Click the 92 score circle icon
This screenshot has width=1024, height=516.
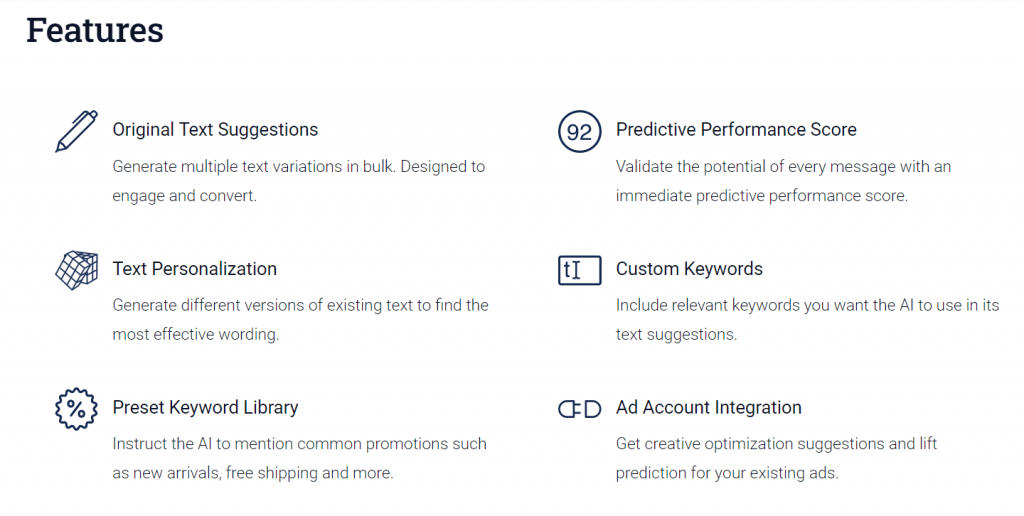coord(579,131)
